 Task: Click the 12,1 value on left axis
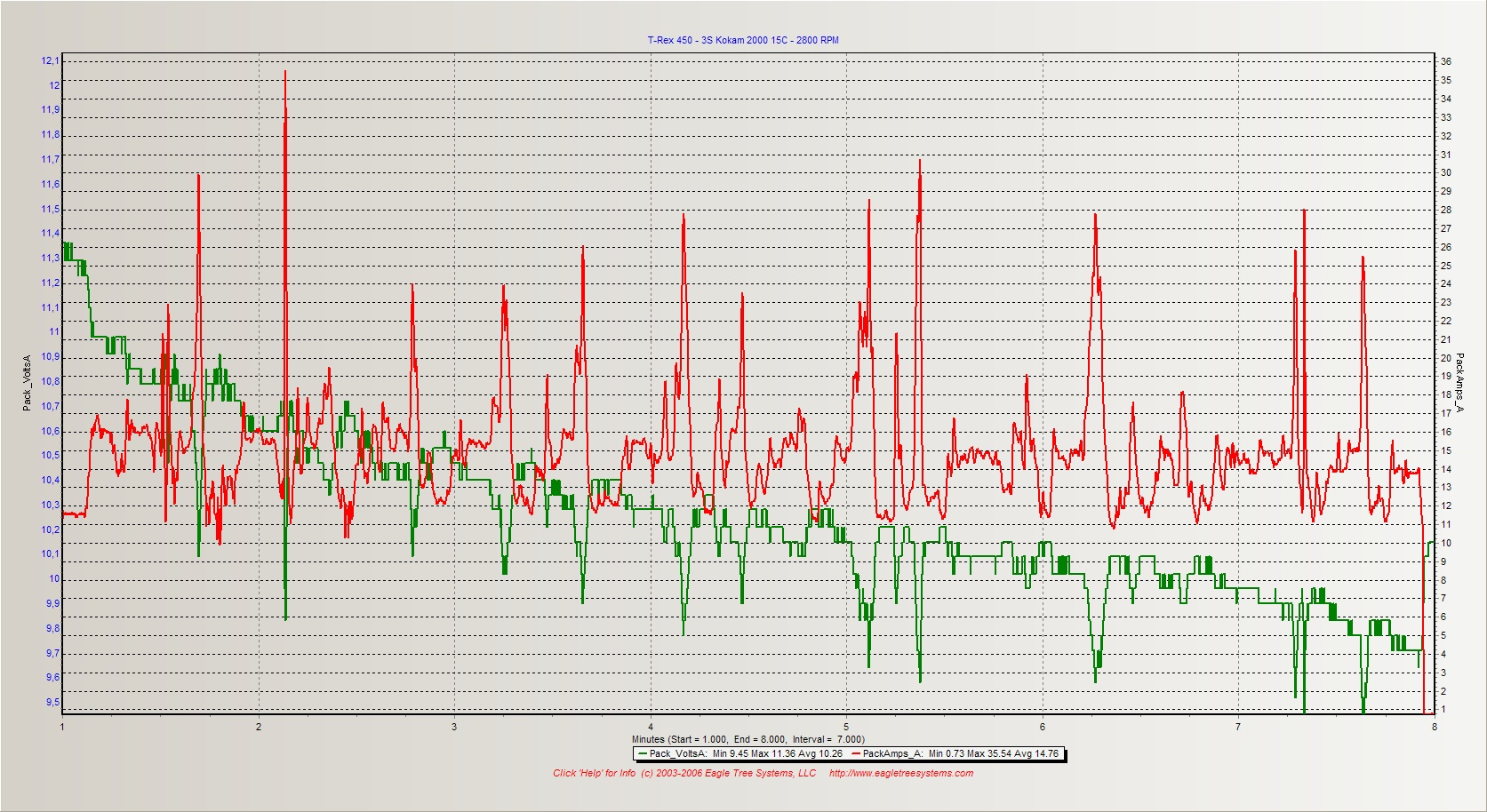50,61
